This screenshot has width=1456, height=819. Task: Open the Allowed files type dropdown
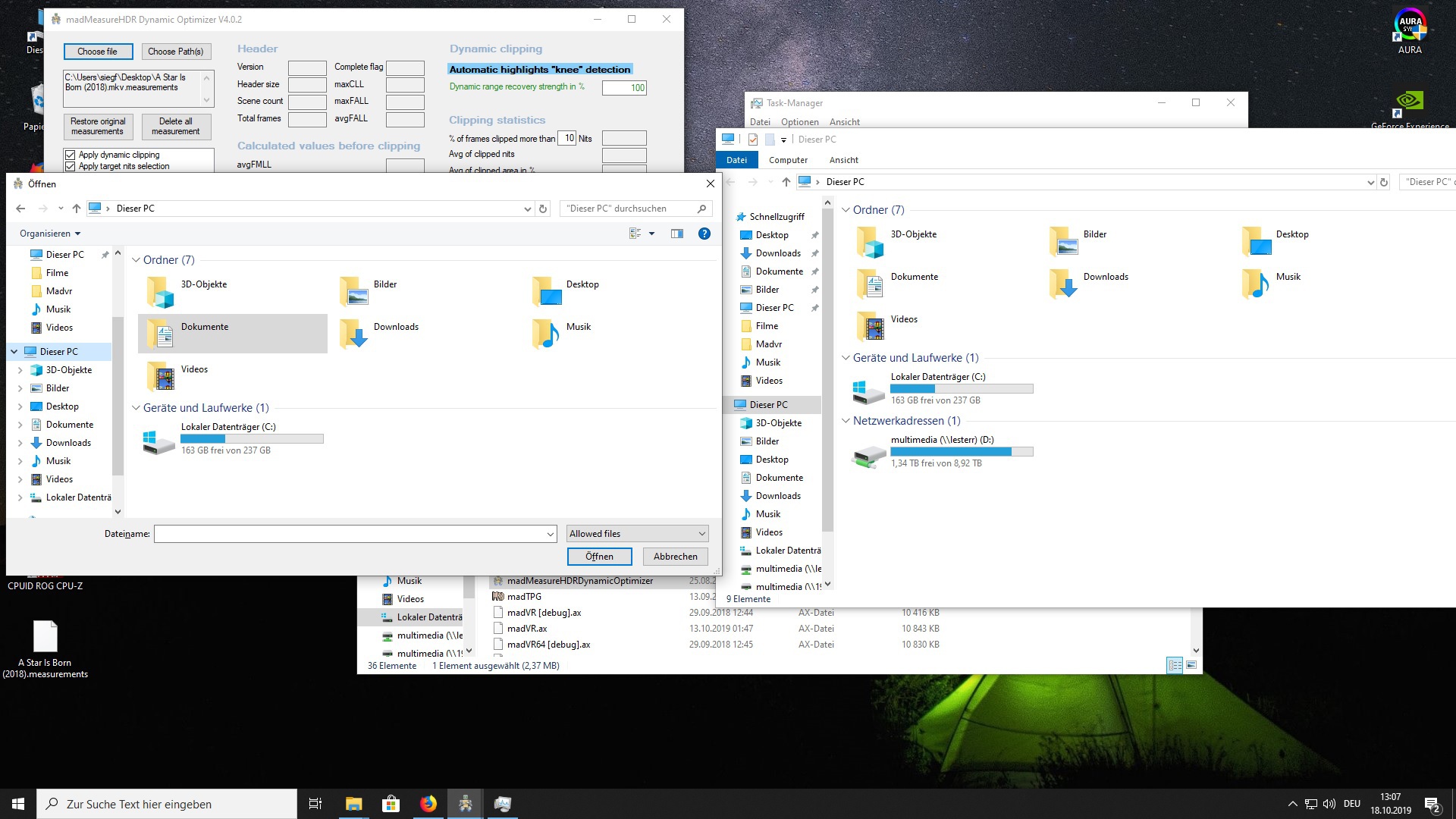click(x=637, y=534)
